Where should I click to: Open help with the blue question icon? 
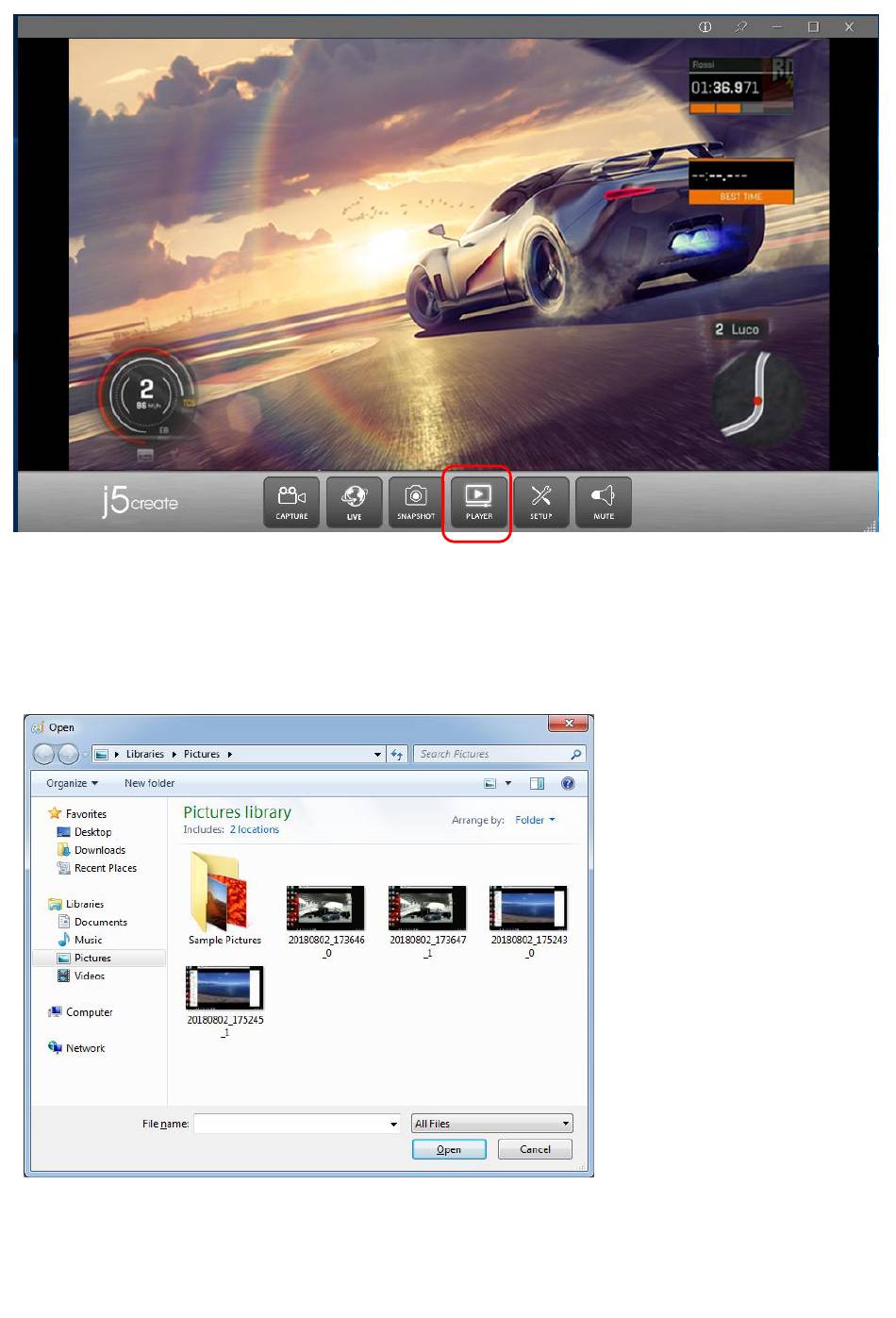[x=568, y=784]
